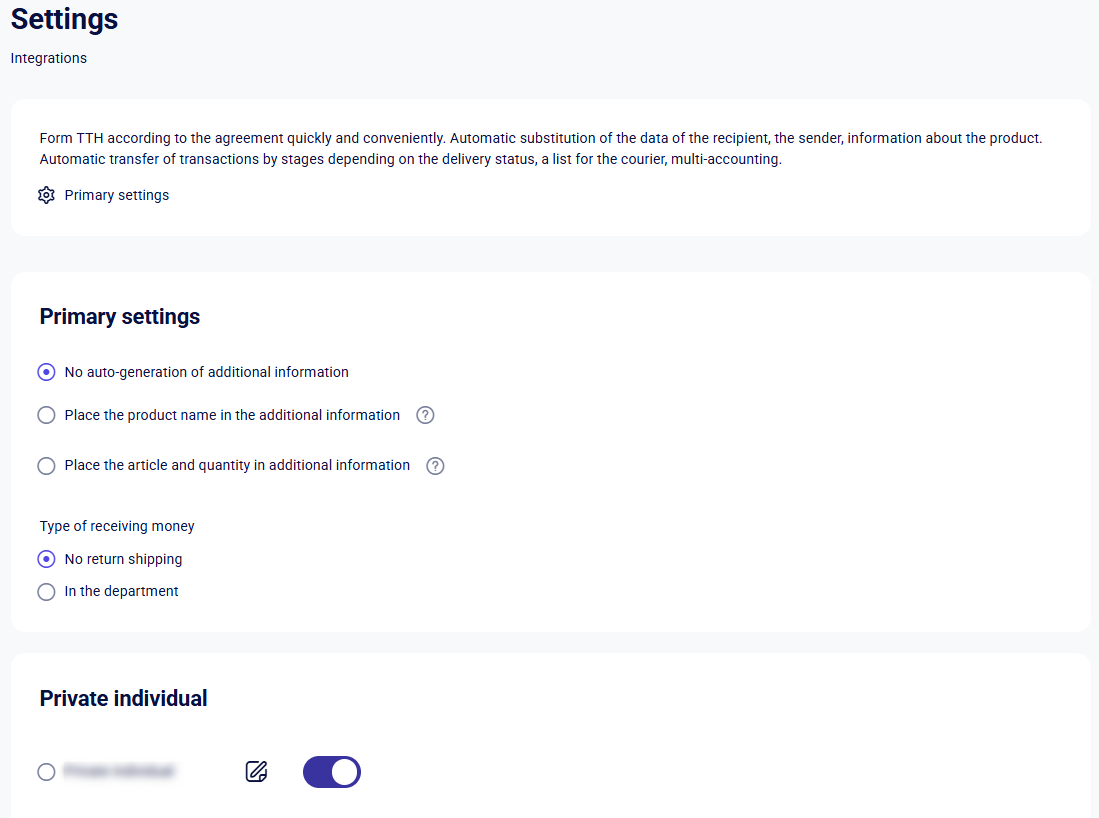This screenshot has width=1099, height=818.
Task: Click the gear icon beside Primary settings
Action: click(x=46, y=195)
